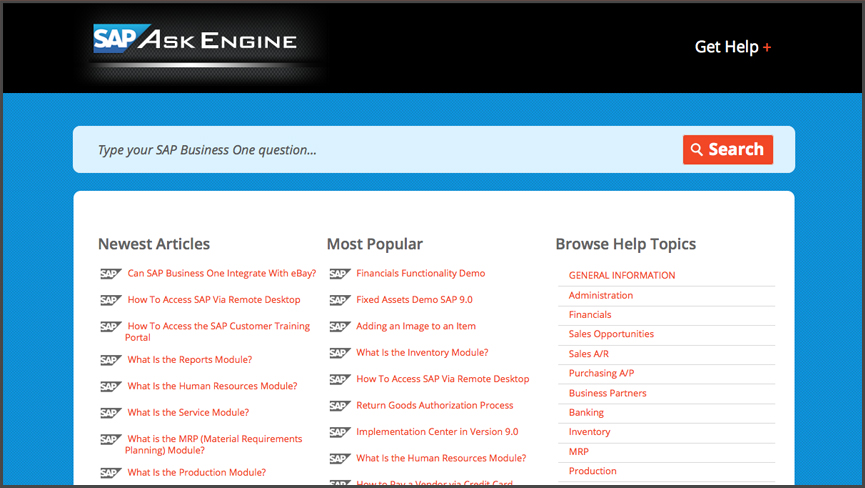This screenshot has width=865, height=488.
Task: Click SAP icon beside Service Module article
Action: 110,414
